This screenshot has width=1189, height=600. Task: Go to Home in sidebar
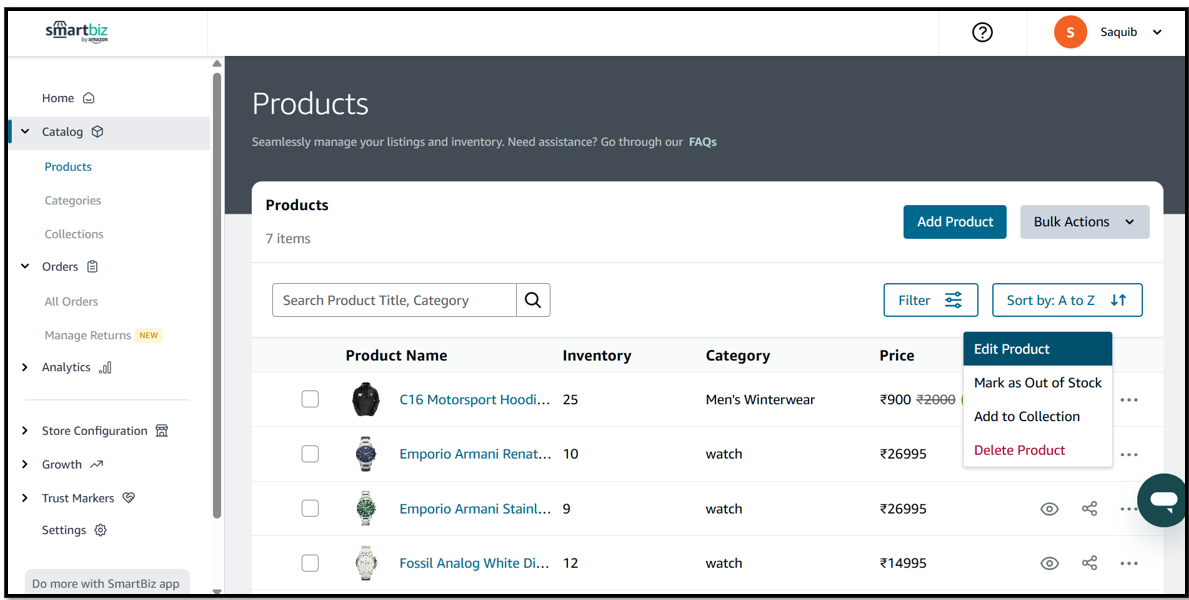tap(58, 98)
